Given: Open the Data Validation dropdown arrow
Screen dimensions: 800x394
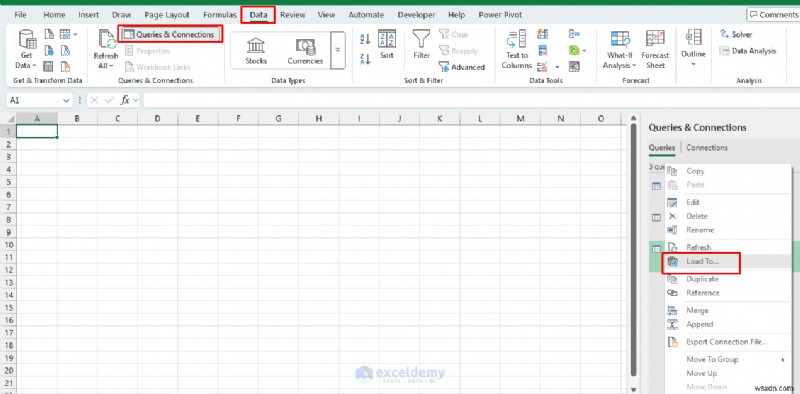Looking at the screenshot, I should [x=558, y=67].
